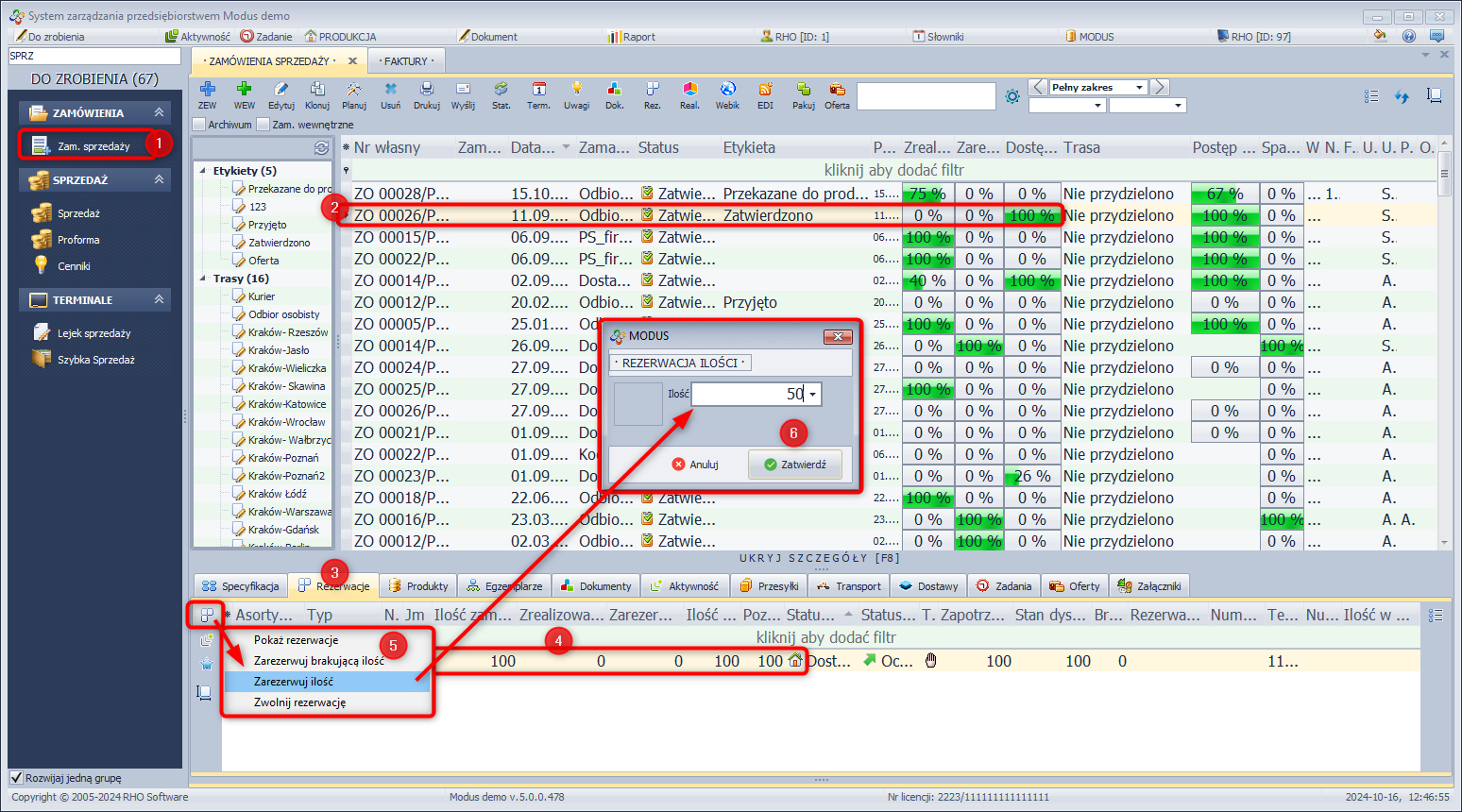
Task: Switch to the Produkty tab
Action: (418, 586)
